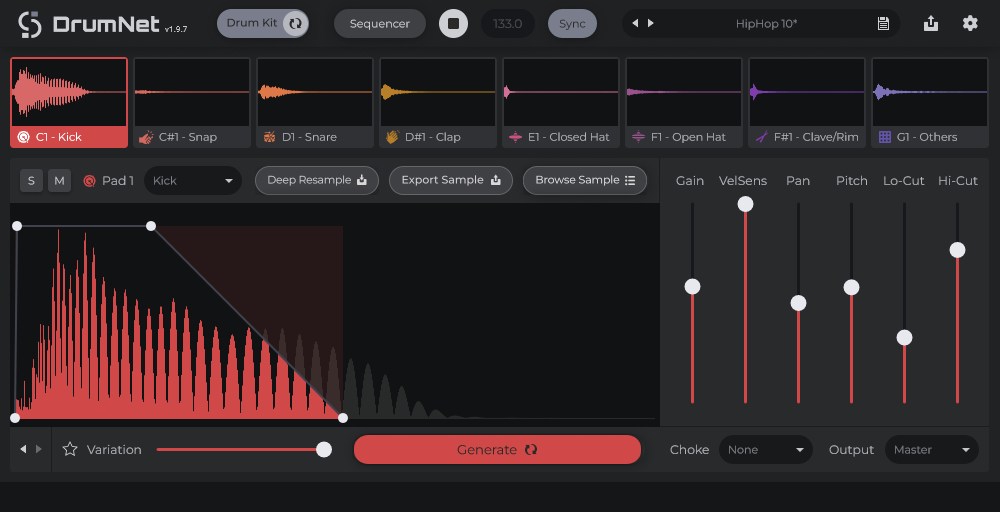Click the Pad 1 target icon
The image size is (1000, 512).
(x=89, y=181)
